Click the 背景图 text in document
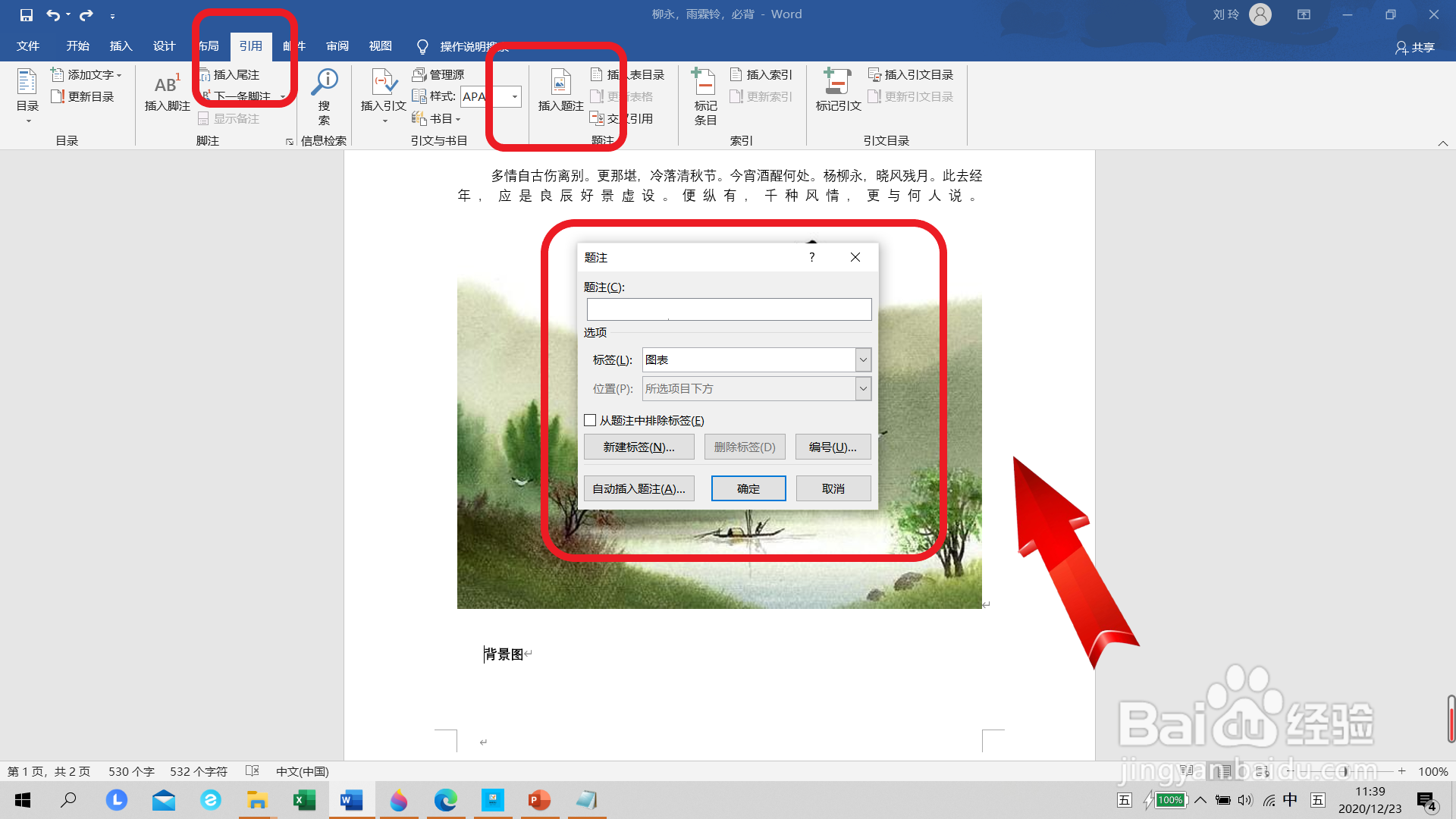The width and height of the screenshot is (1456, 819). pos(504,654)
